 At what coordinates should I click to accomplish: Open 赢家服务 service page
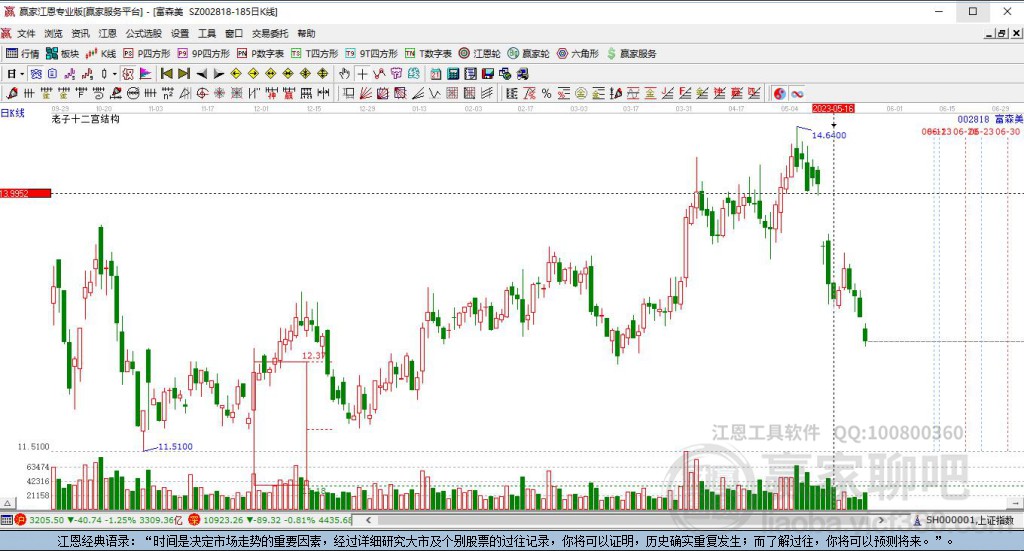pyautogui.click(x=632, y=54)
